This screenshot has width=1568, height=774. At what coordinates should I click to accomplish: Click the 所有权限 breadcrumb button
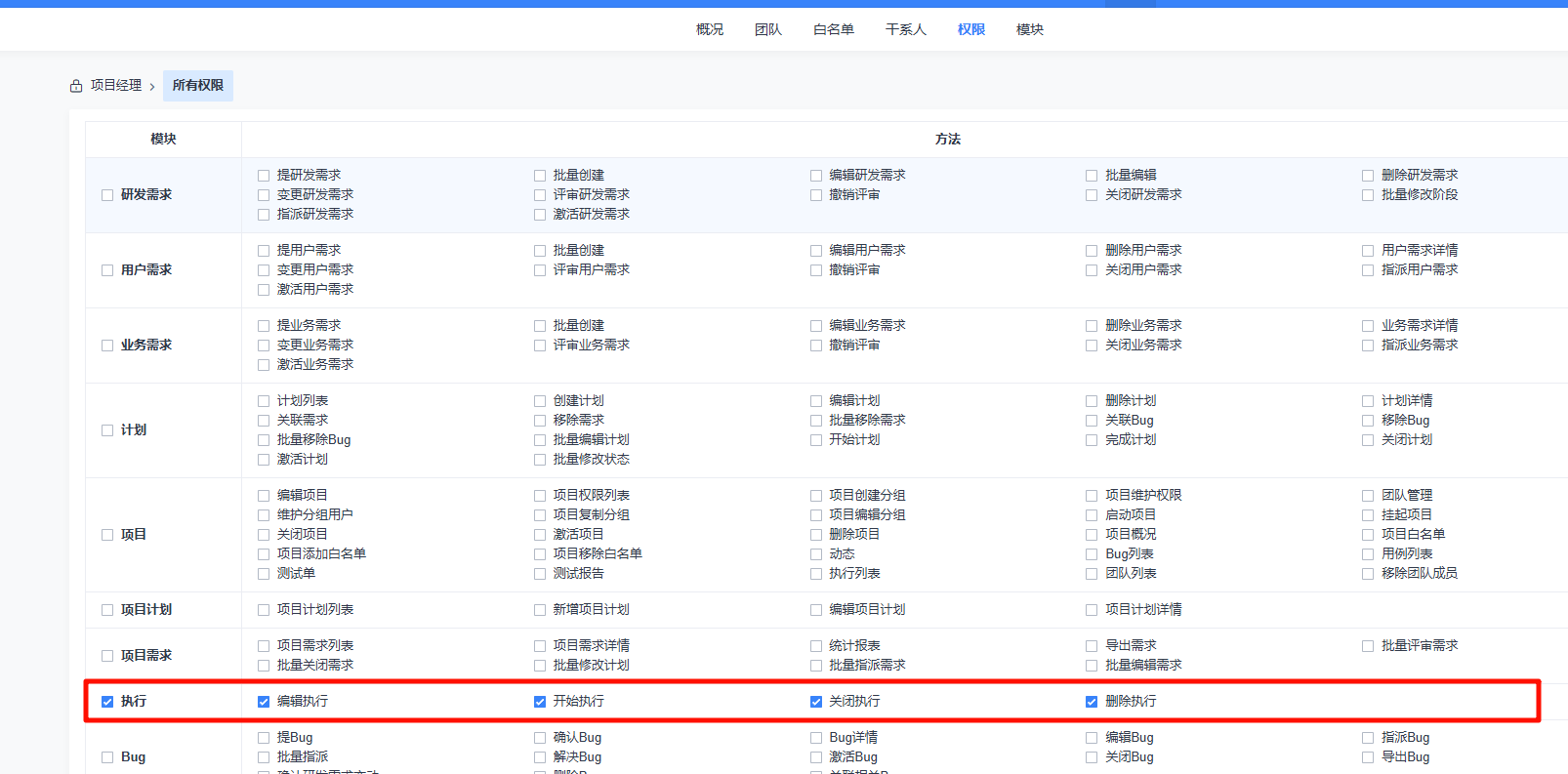point(198,86)
